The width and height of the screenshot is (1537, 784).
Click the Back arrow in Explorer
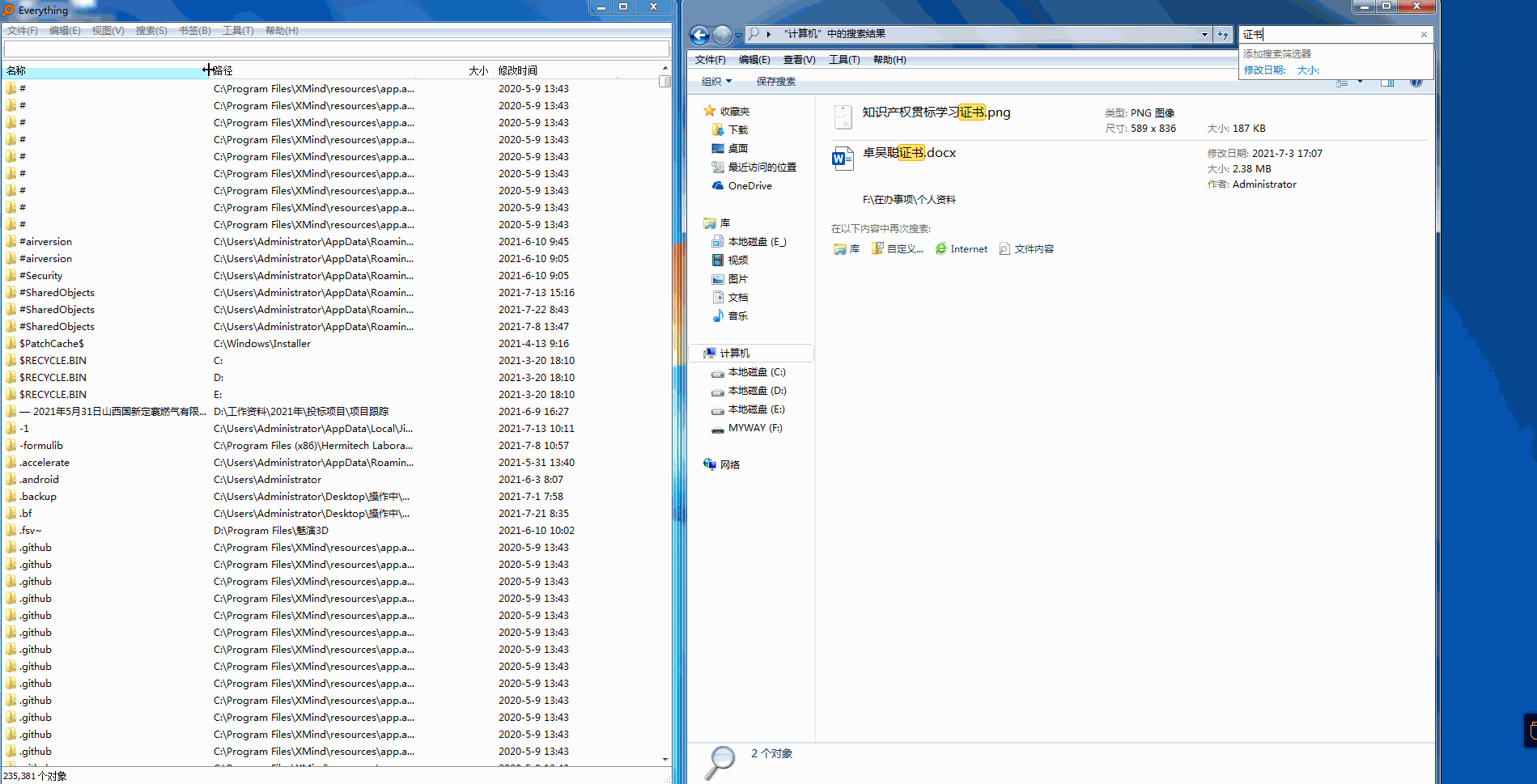(700, 35)
